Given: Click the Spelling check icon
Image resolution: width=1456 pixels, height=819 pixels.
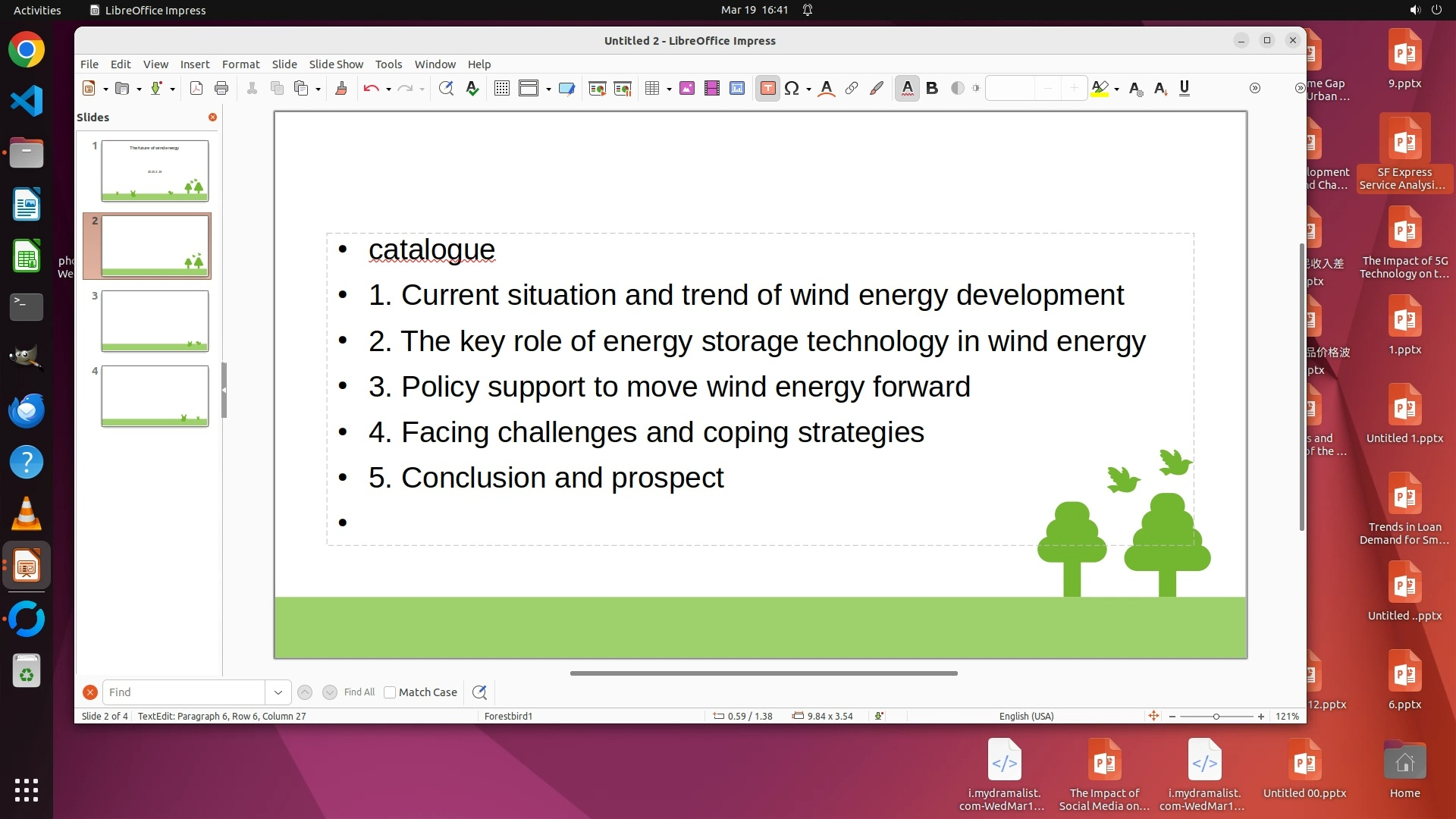Looking at the screenshot, I should 472,89.
